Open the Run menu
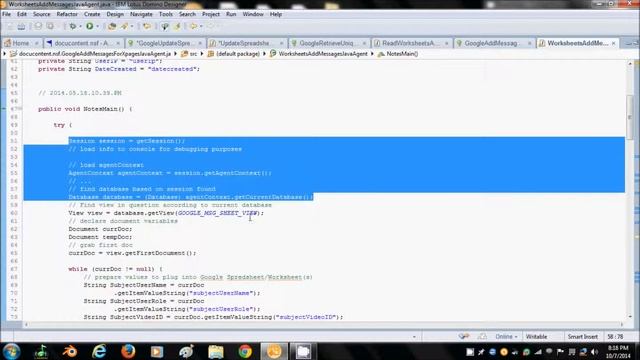Viewport: 640px width, 360px height. click(231, 14)
